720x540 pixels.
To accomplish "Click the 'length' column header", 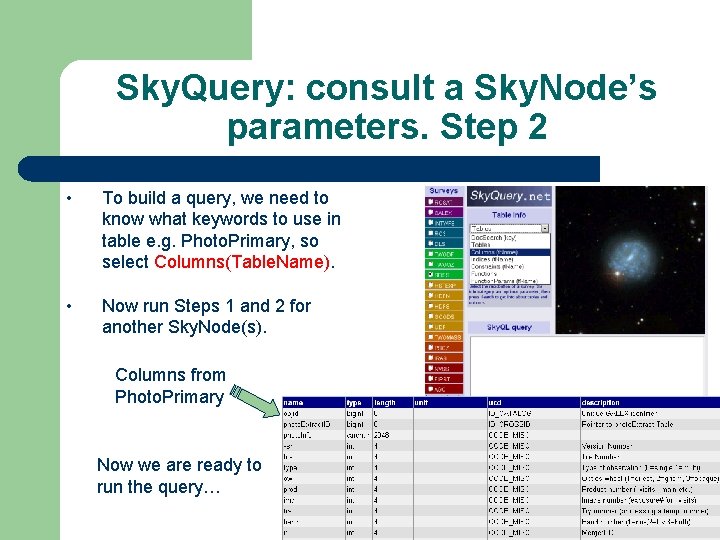I will pyautogui.click(x=393, y=403).
